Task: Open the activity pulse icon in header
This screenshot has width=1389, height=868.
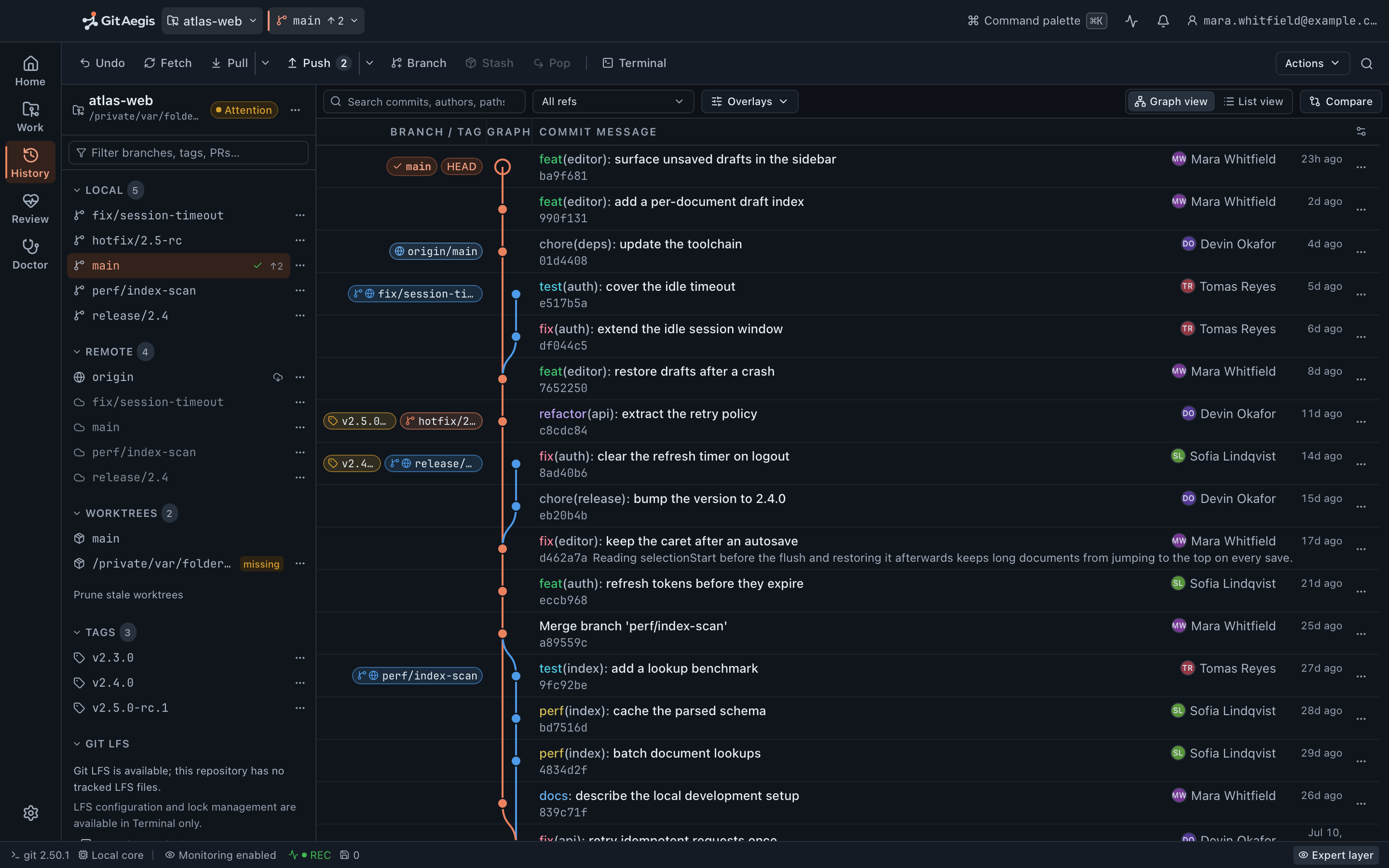Action: pos(1131,21)
